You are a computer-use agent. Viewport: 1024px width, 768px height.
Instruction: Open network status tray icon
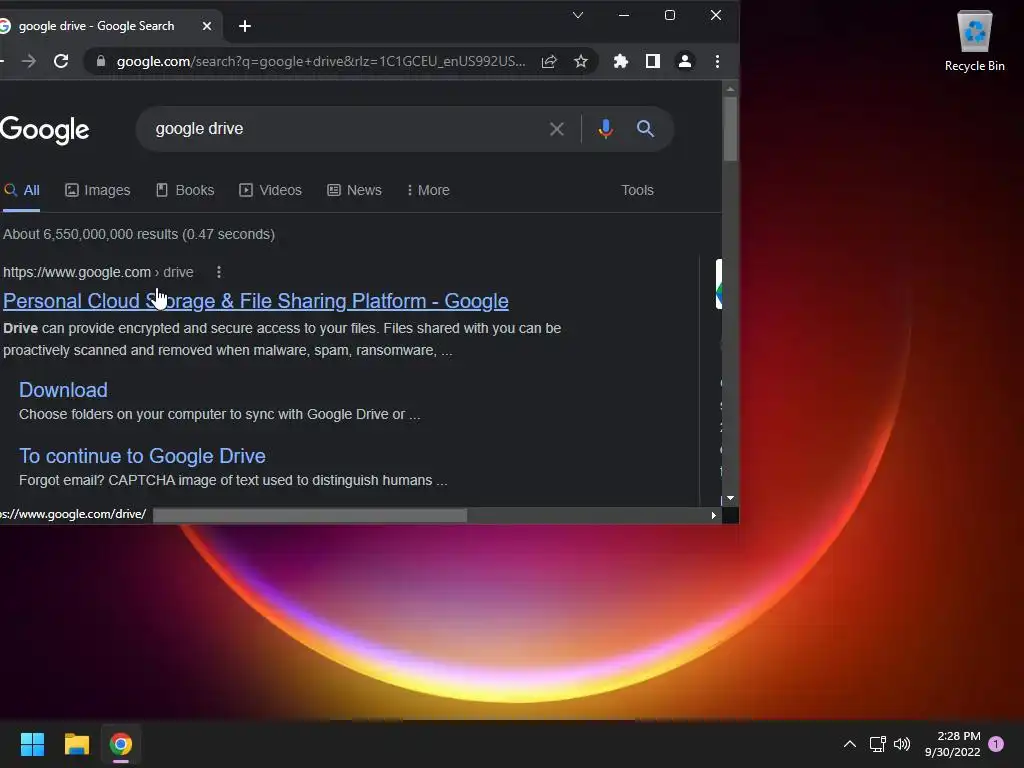tap(878, 744)
